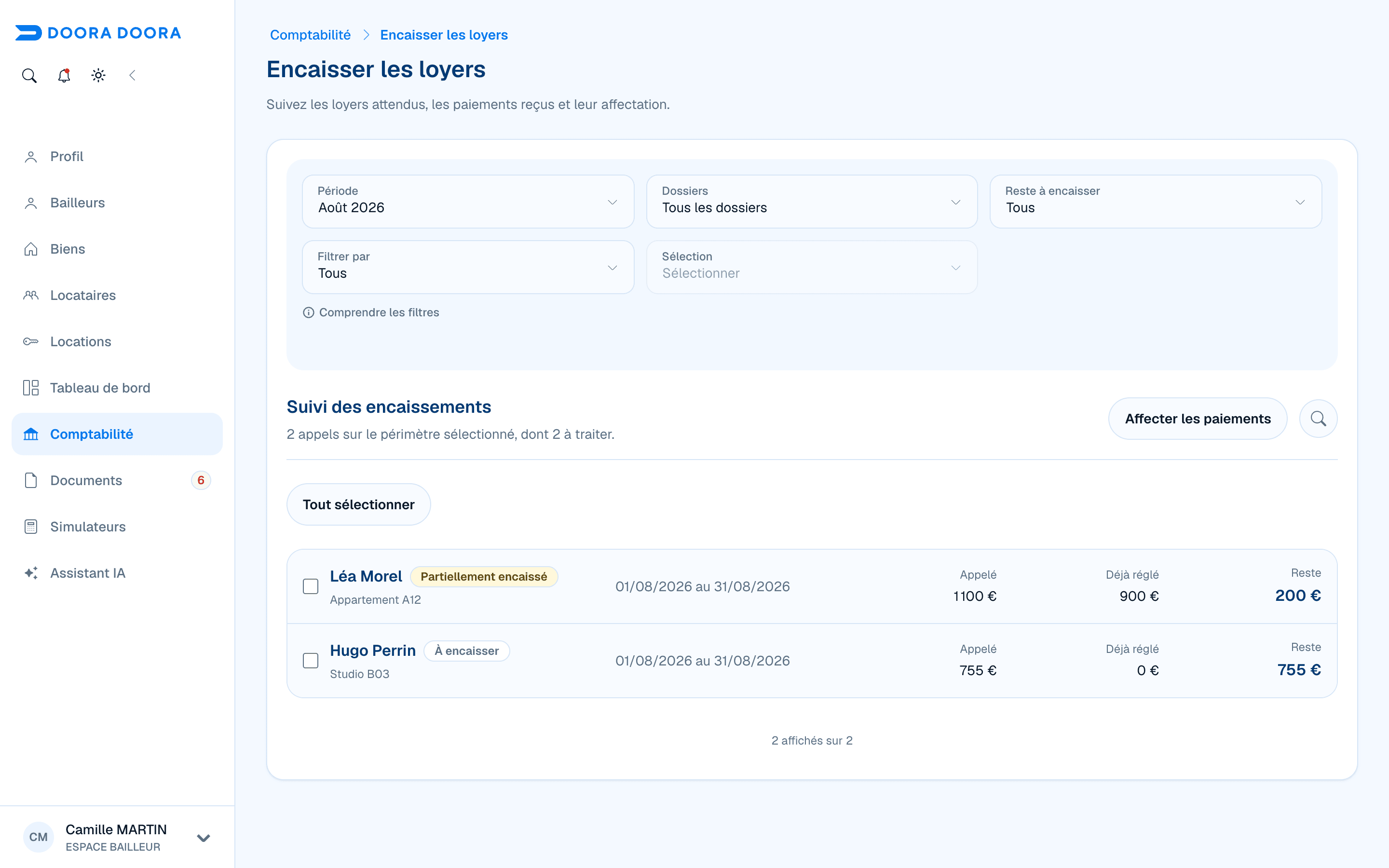This screenshot has height=868, width=1389.
Task: Open the Filtrer par dropdown
Action: tap(468, 267)
